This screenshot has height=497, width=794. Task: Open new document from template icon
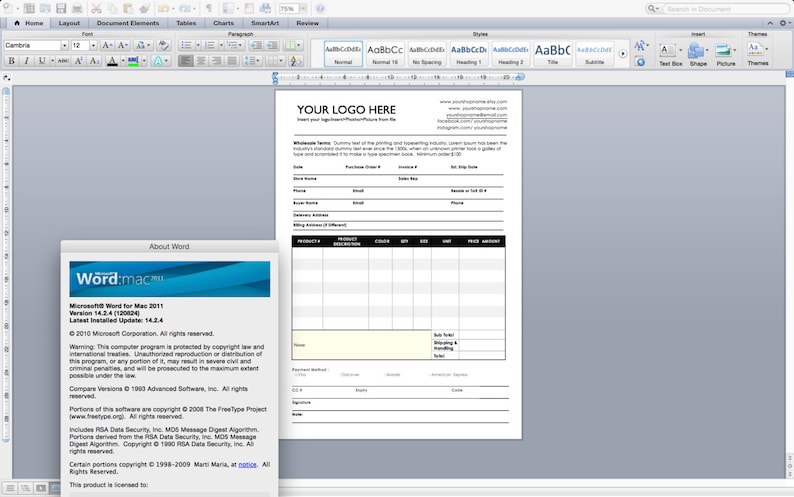click(x=29, y=8)
